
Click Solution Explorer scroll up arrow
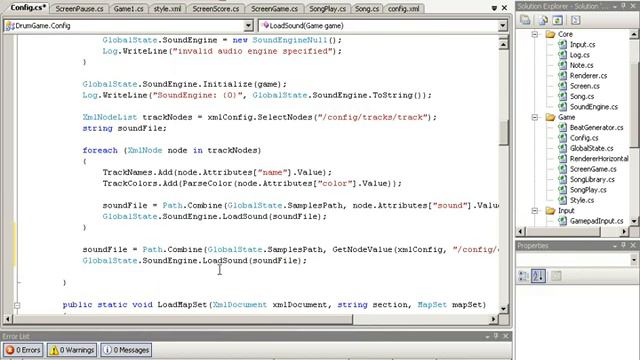point(634,34)
